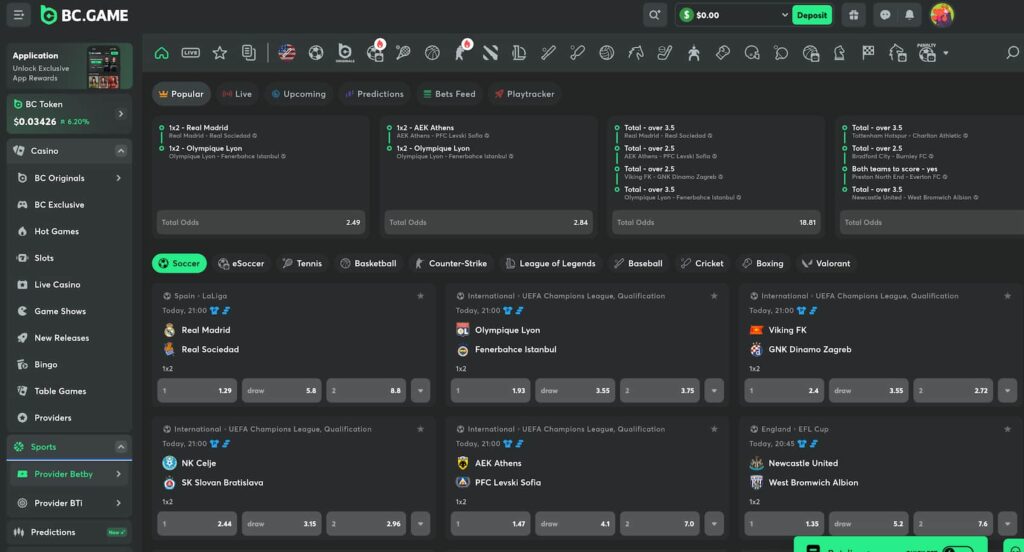Switch to the Bets Feed tab

tap(449, 94)
